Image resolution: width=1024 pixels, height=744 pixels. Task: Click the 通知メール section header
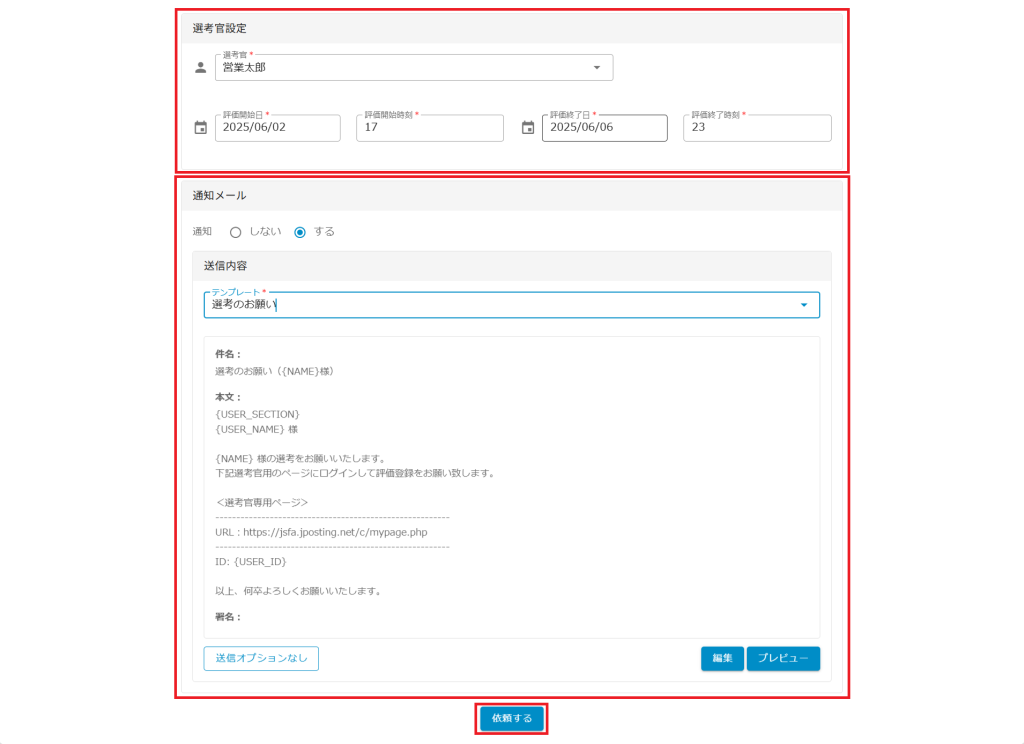[219, 196]
